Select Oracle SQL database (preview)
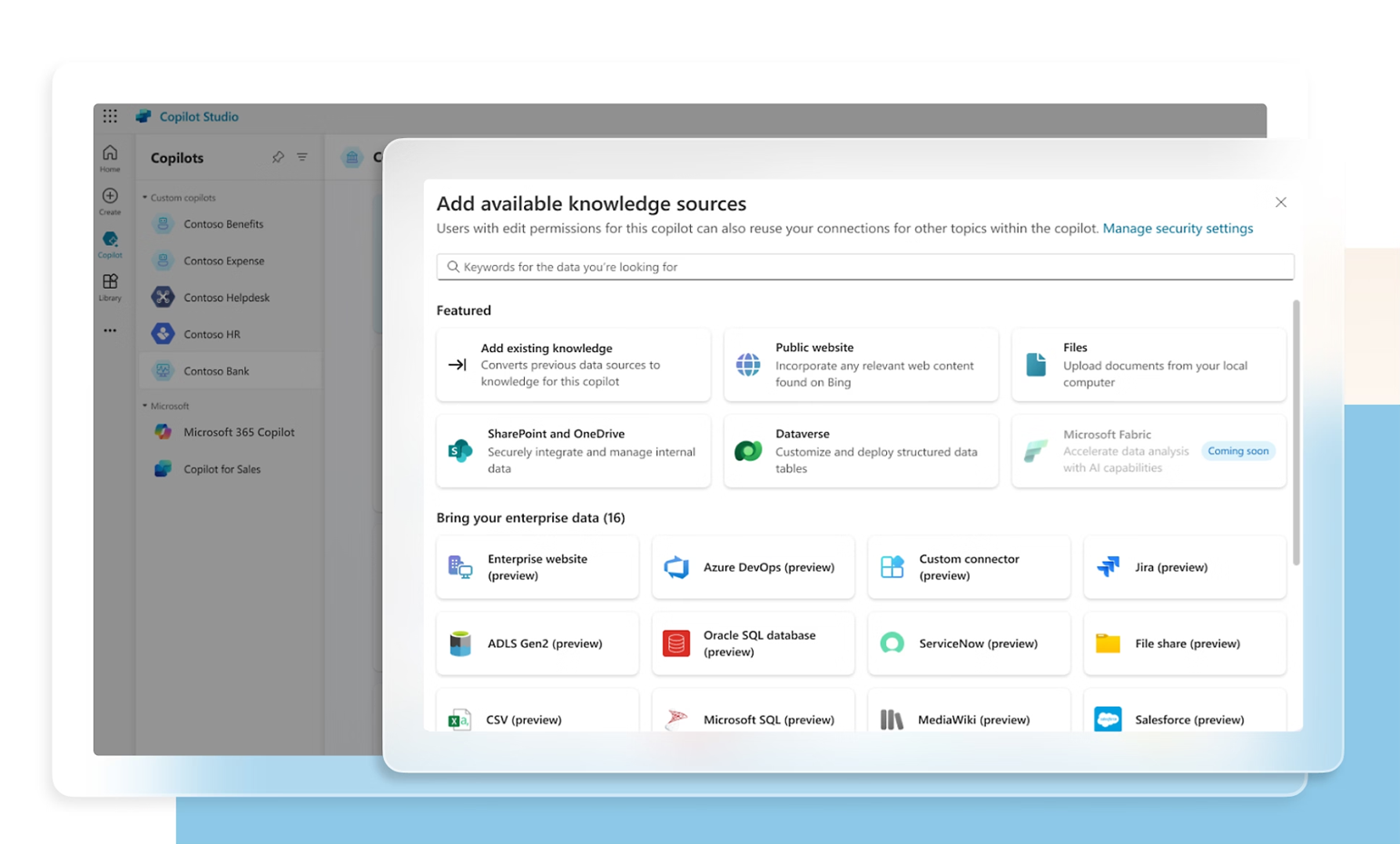1400x844 pixels. tap(754, 643)
